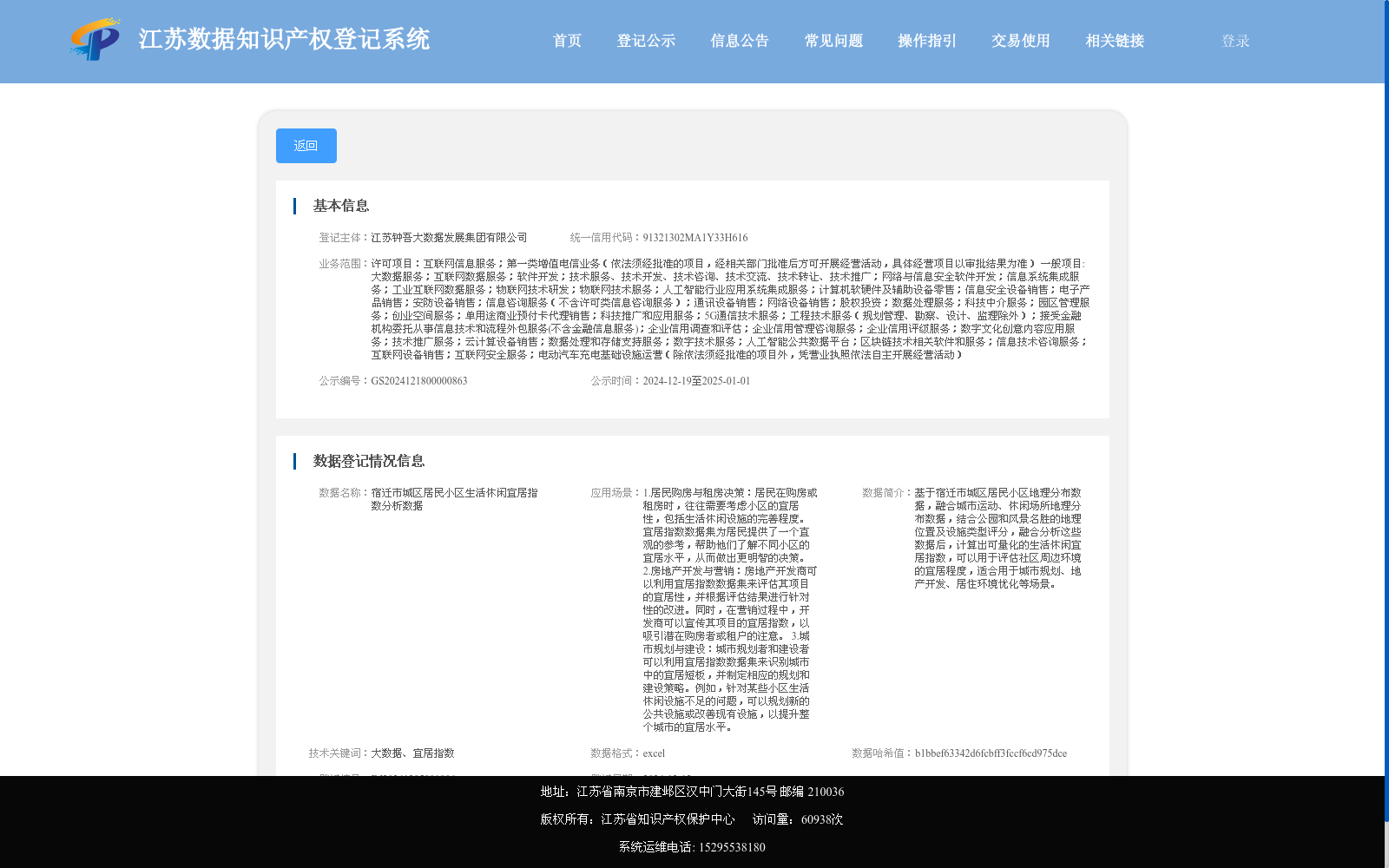The height and width of the screenshot is (868, 1389).
Task: Select the 数据登记情况信息 heading
Action: click(x=369, y=461)
